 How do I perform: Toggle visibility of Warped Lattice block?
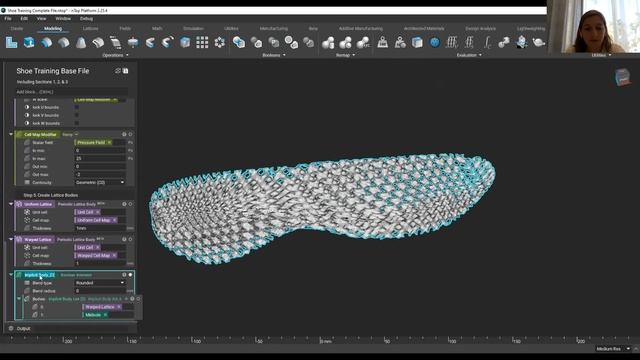(131, 240)
